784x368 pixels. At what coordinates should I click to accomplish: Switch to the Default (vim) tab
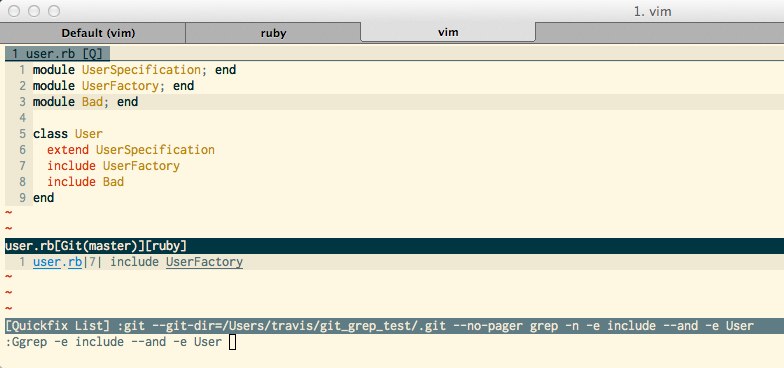98,34
